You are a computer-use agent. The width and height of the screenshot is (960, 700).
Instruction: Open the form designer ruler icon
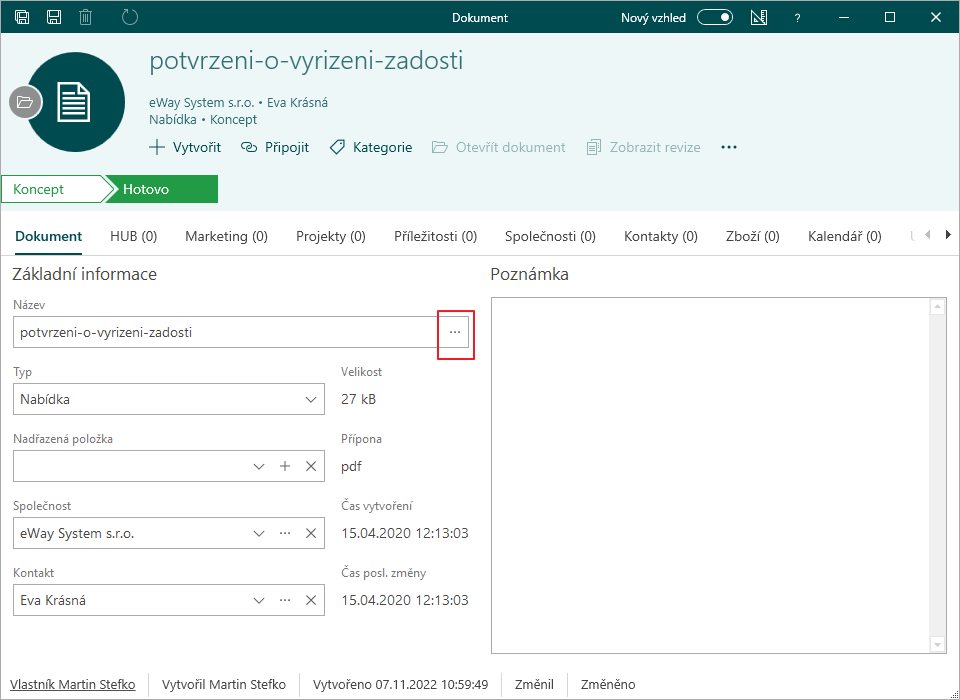click(759, 17)
